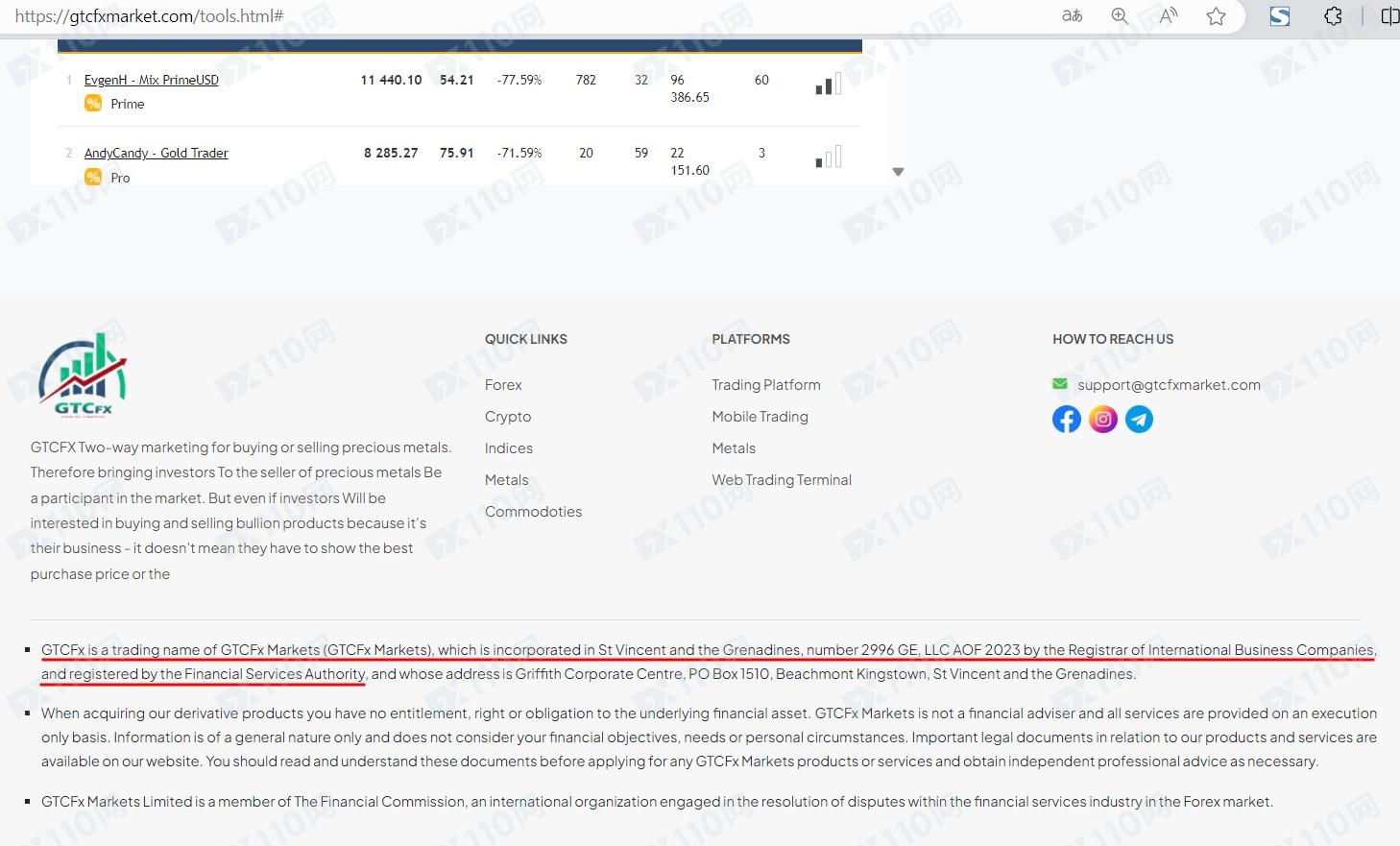Select Indices in Quick Links
Image resolution: width=1400 pixels, height=846 pixels.
(x=509, y=448)
